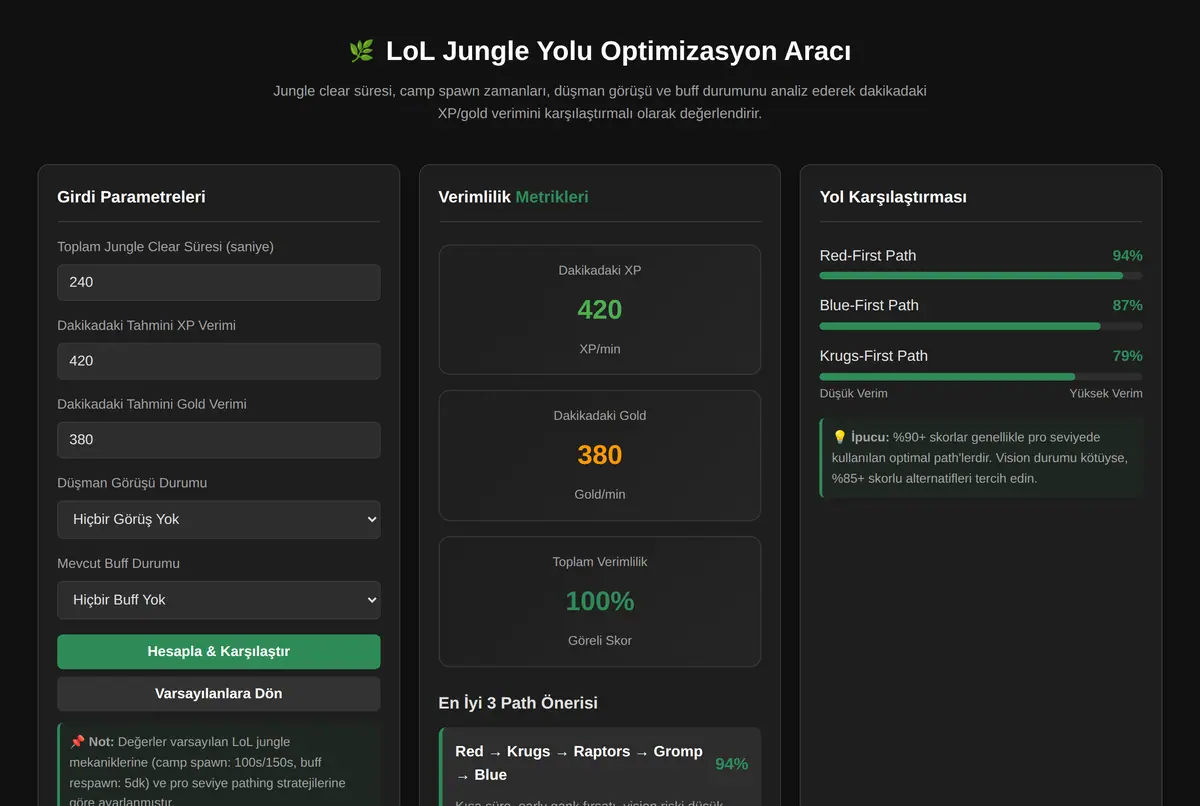Viewport: 1200px width, 806px height.
Task: Click the 94% value beside Red-First Path
Action: pos(1127,255)
